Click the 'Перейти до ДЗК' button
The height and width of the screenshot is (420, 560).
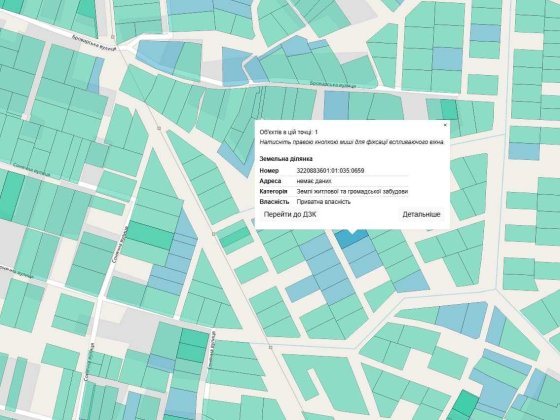point(290,214)
